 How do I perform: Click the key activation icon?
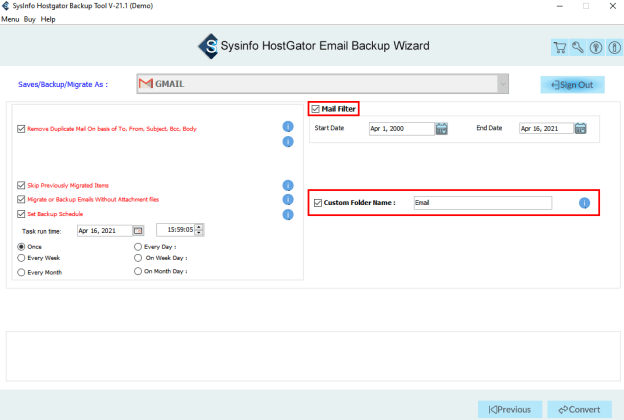[577, 48]
